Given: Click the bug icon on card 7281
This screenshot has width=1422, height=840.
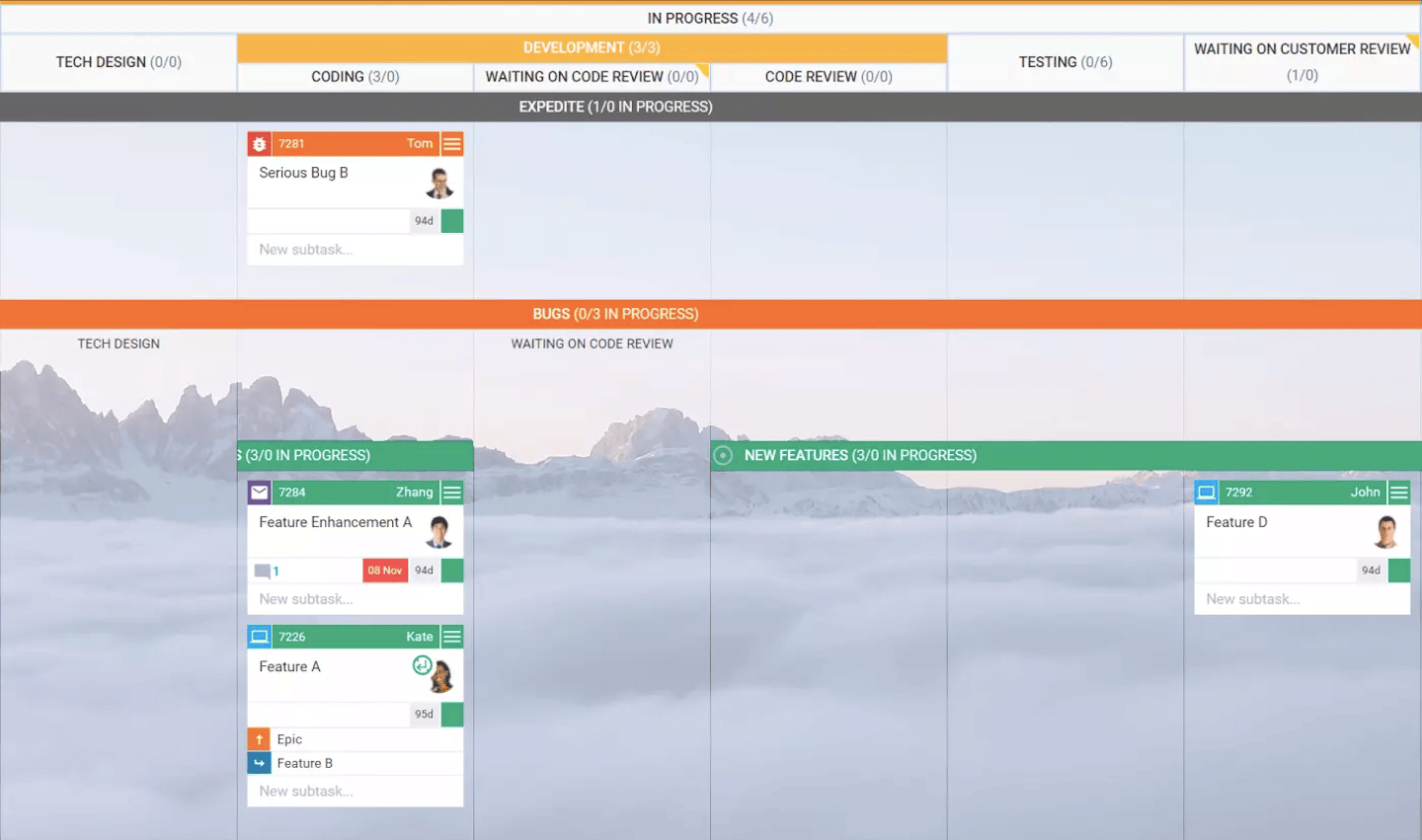Looking at the screenshot, I should click(259, 143).
